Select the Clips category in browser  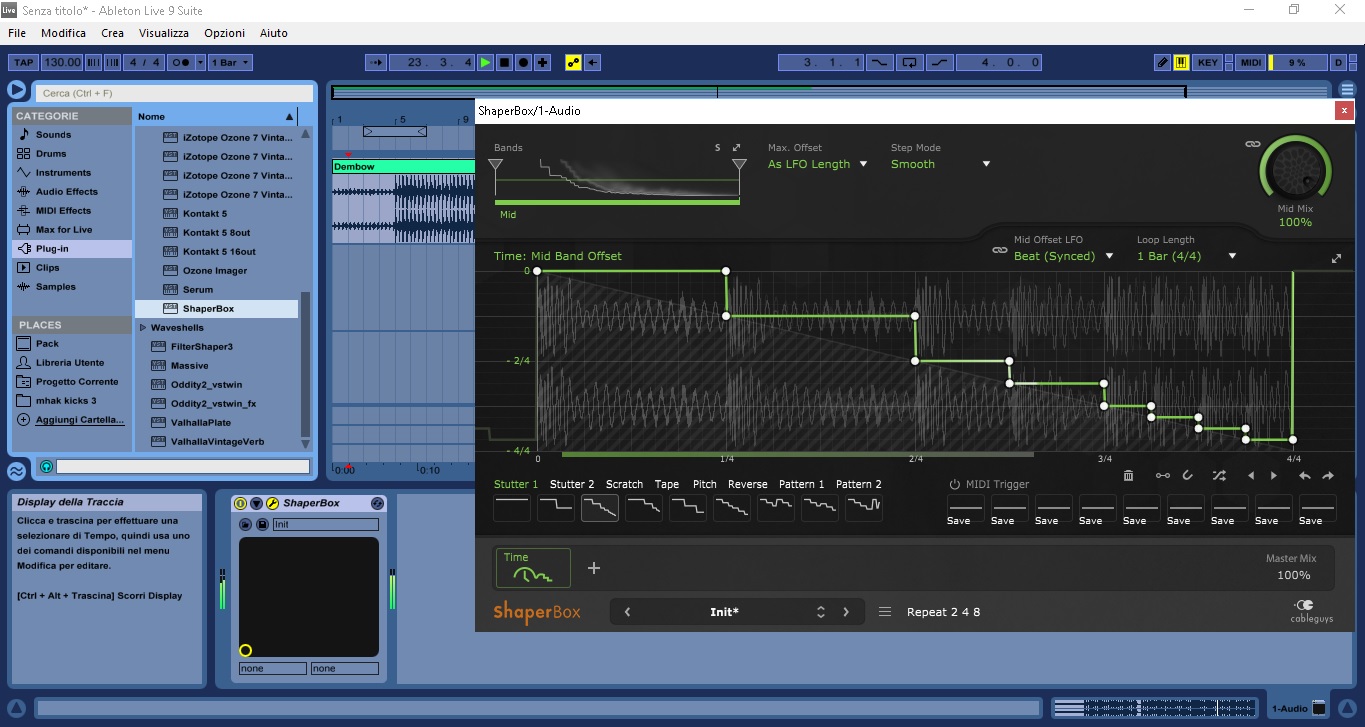72,268
